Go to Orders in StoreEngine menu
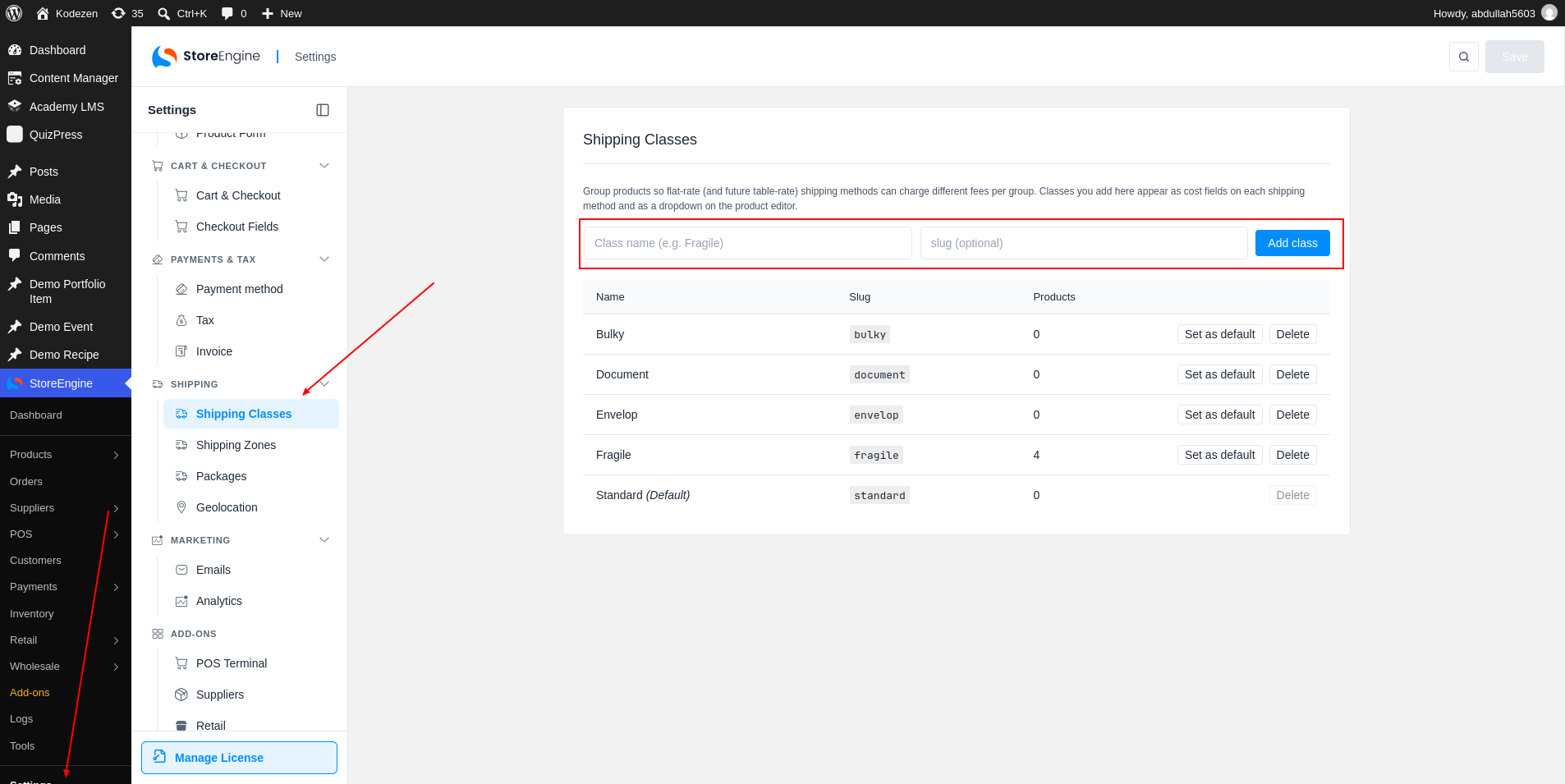The height and width of the screenshot is (784, 1565). click(26, 482)
